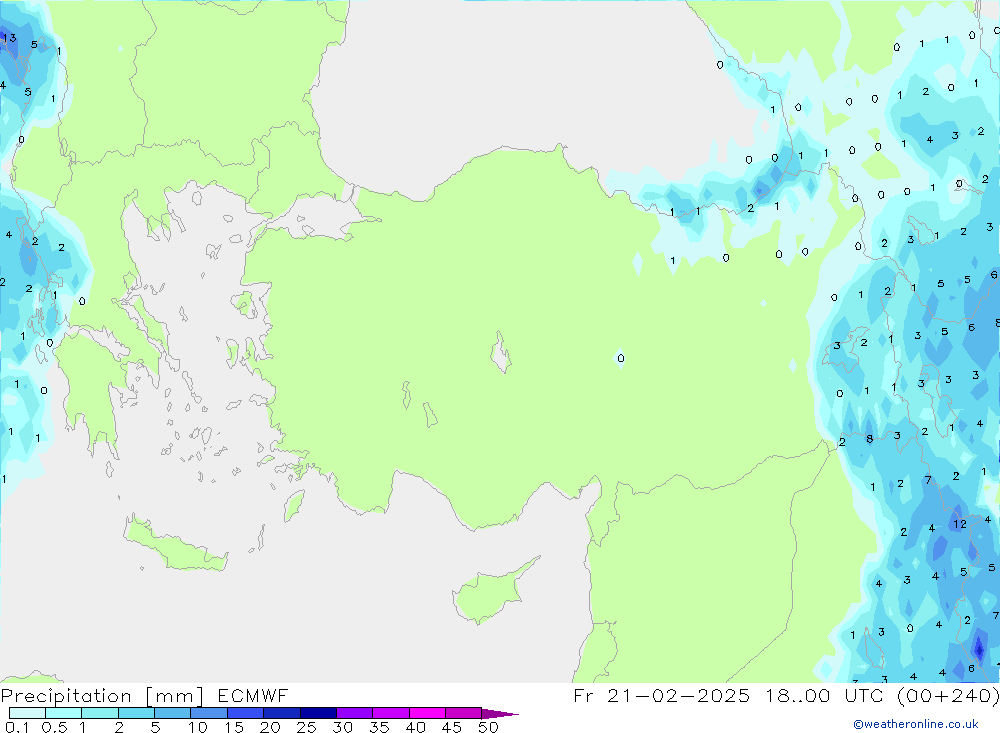This screenshot has height=733, width=1000.
Task: Select the lightest 0.1–0.5 mm legend swatch
Action: (x=27, y=713)
